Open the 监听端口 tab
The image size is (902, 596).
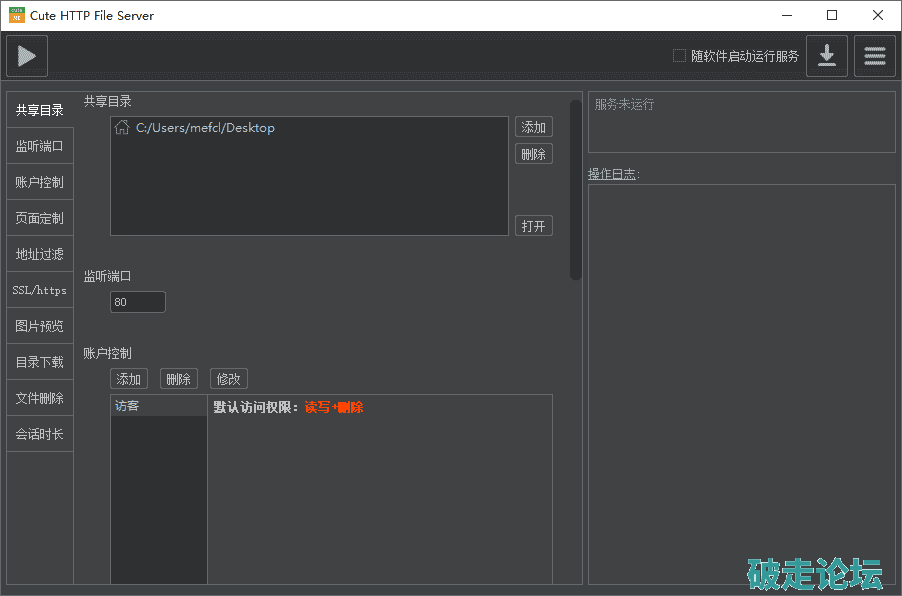(40, 146)
